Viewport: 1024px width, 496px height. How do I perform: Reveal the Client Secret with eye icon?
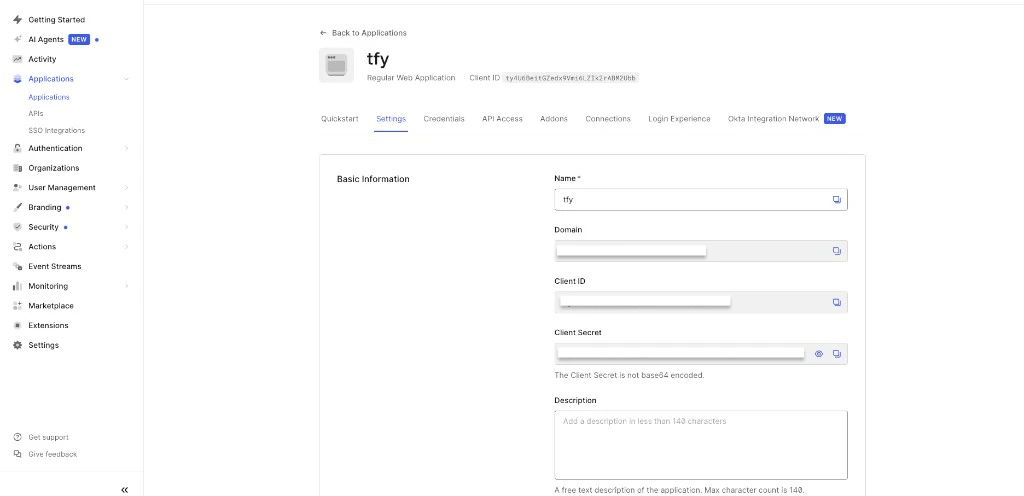[x=819, y=354]
